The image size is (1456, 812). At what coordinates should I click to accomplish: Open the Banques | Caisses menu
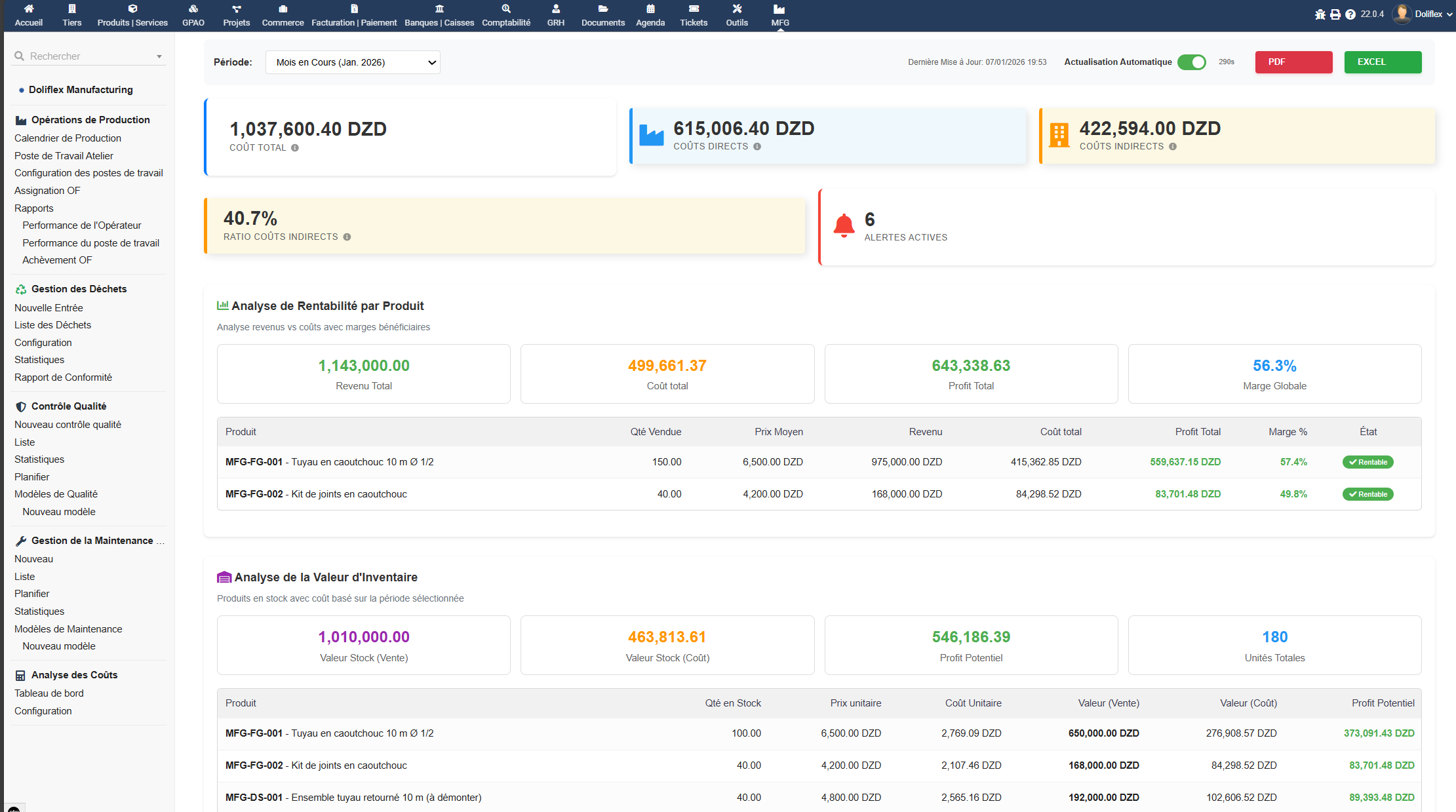(439, 14)
